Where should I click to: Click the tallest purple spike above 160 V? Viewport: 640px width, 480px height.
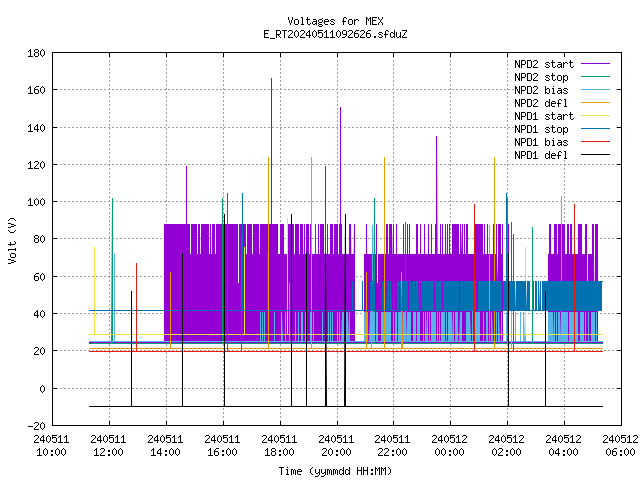[x=271, y=151]
